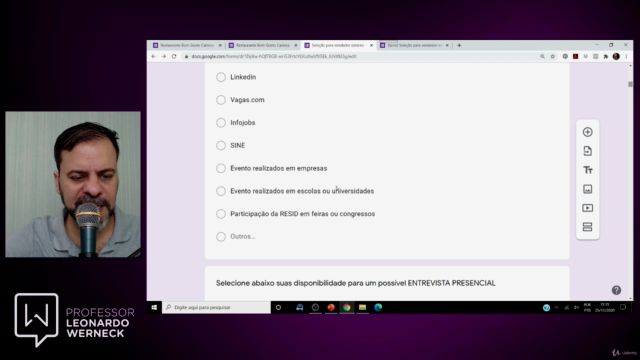The image size is (640, 360).
Task: Open notification center in taskbar
Action: point(623,307)
